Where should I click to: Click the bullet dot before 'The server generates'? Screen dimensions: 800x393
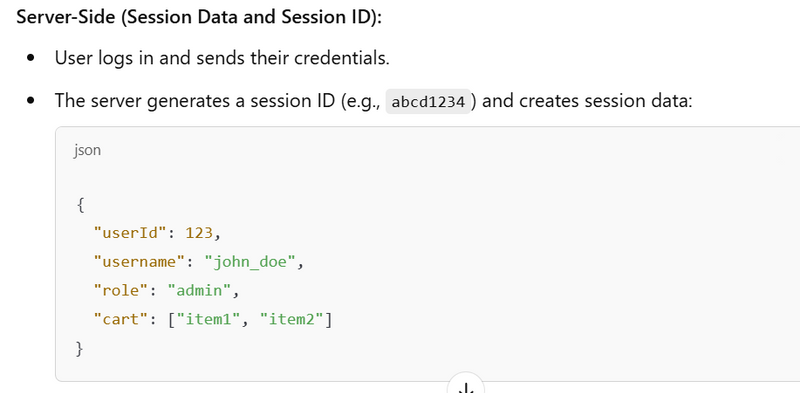coord(31,101)
